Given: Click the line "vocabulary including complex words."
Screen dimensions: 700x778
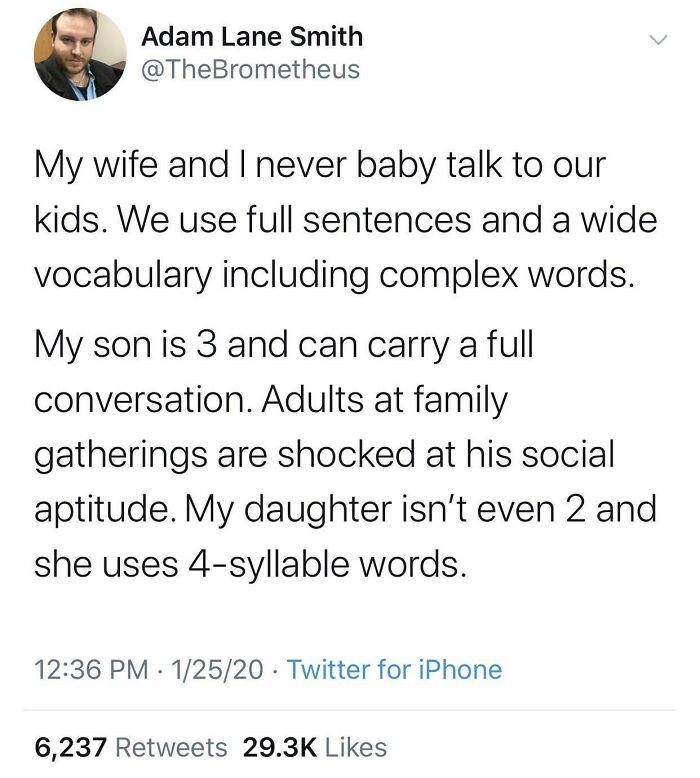Looking at the screenshot, I should click(x=334, y=274).
